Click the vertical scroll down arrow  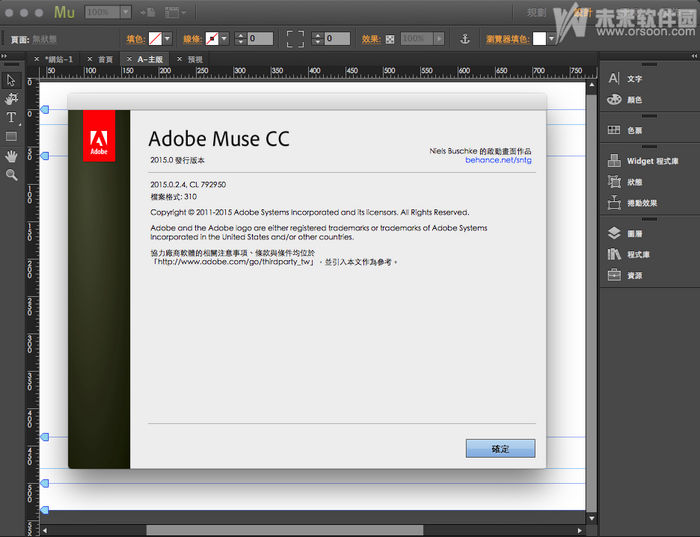click(x=592, y=518)
